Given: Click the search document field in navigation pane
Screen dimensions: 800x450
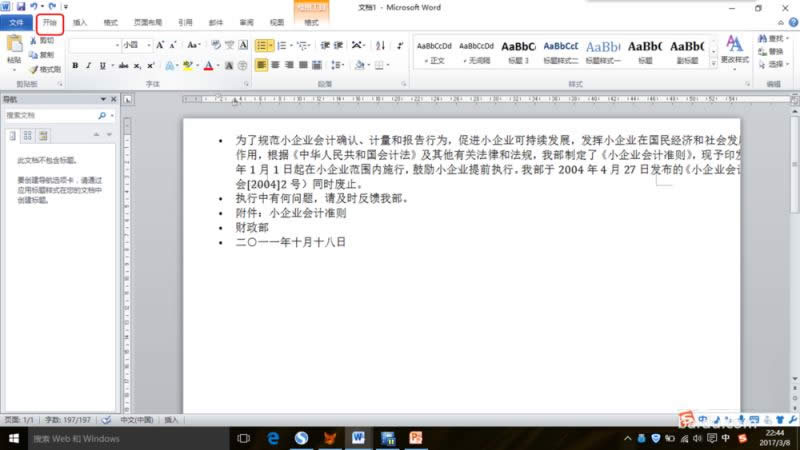Looking at the screenshot, I should click(x=54, y=115).
